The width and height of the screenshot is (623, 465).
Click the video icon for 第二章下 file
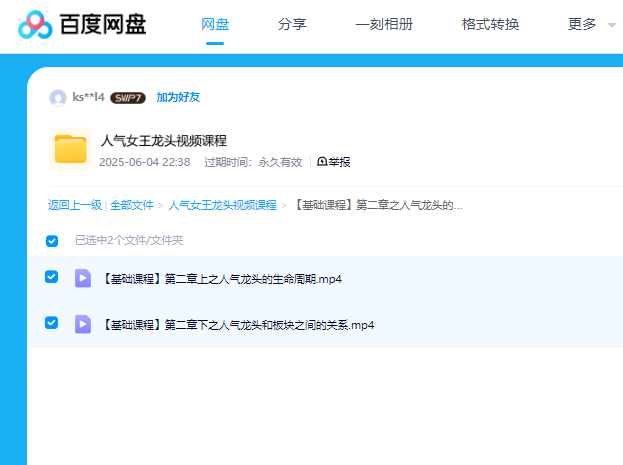83,324
